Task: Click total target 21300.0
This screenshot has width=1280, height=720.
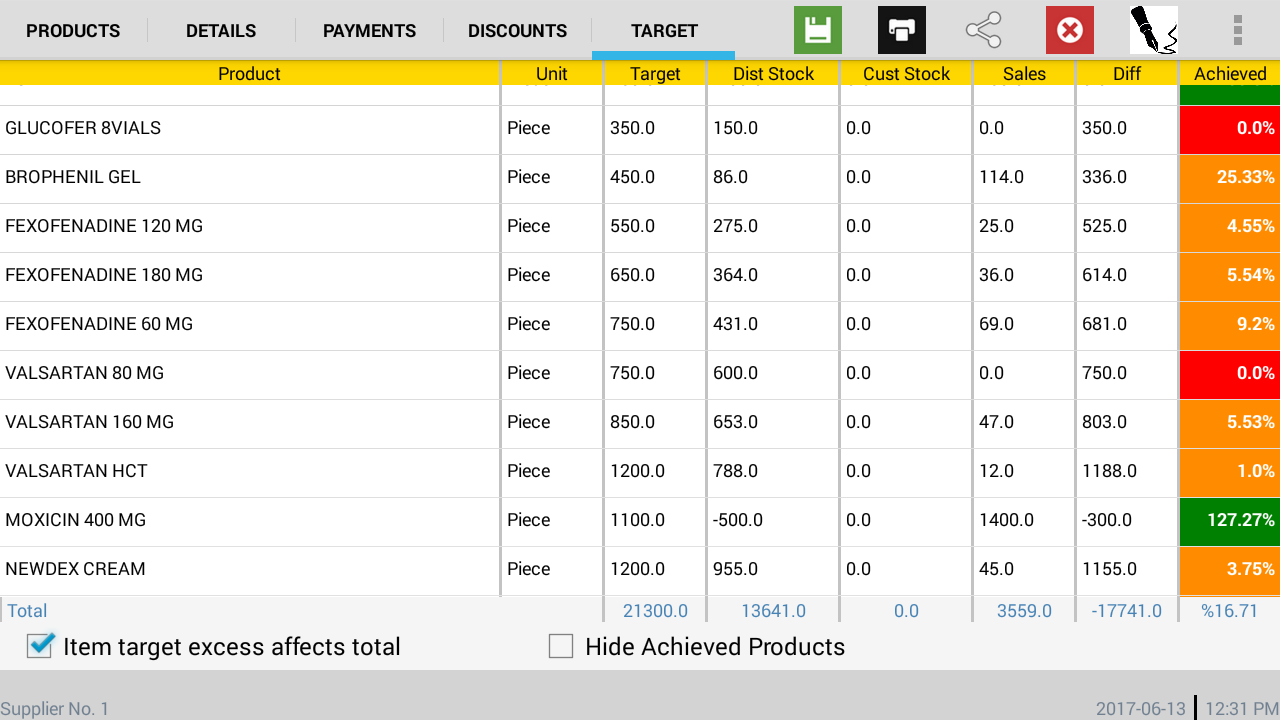Action: [x=655, y=611]
